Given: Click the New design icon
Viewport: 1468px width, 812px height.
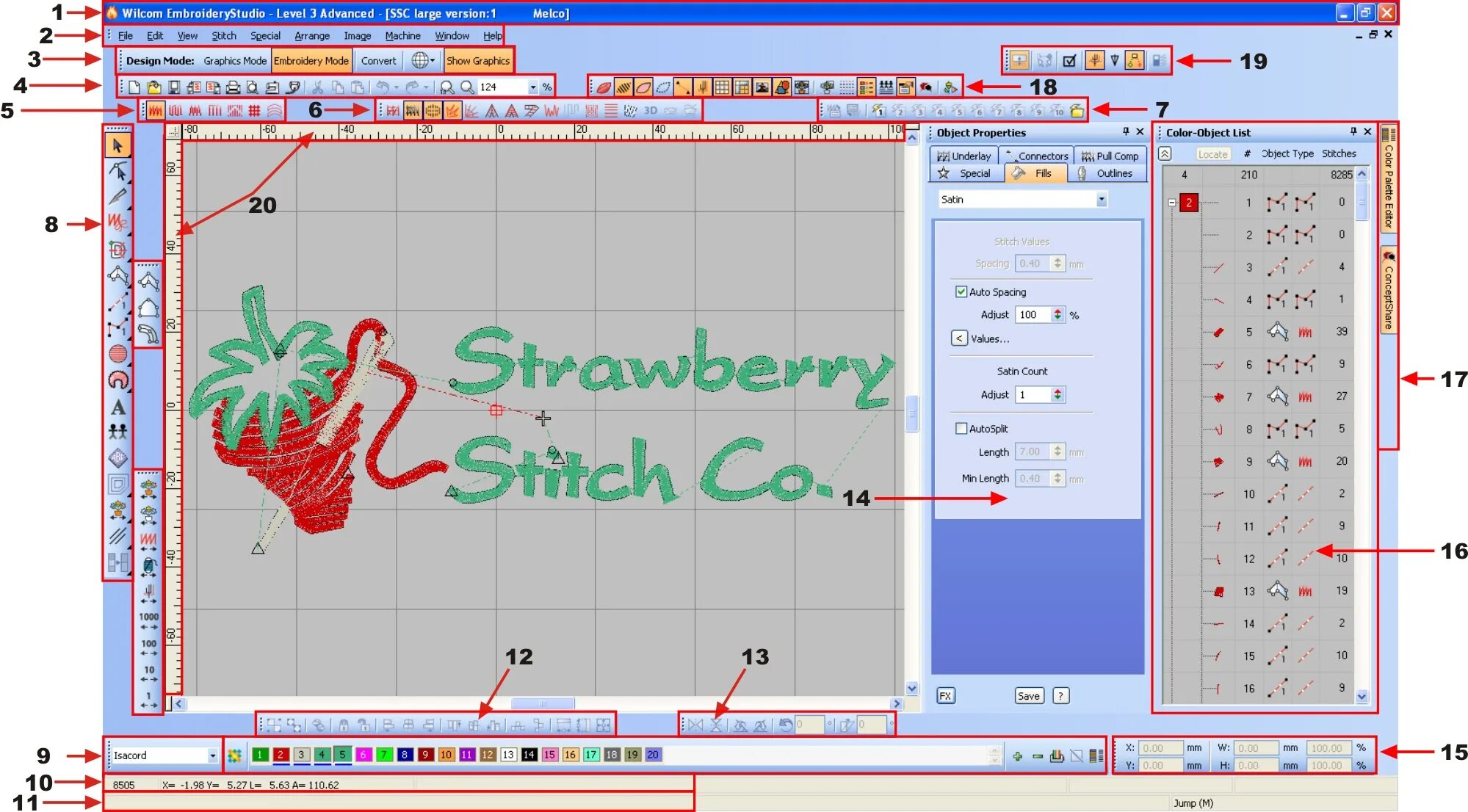Looking at the screenshot, I should point(134,87).
